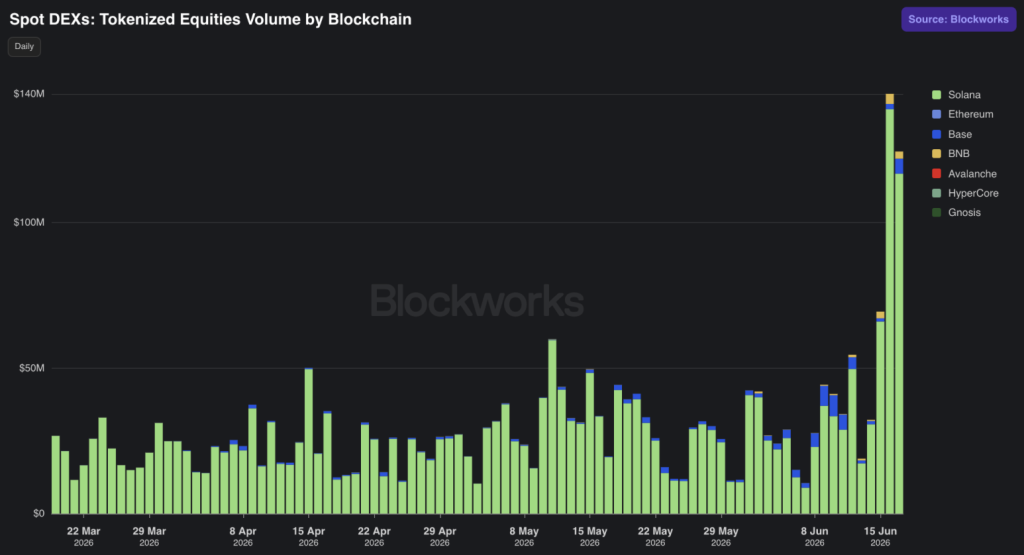This screenshot has height=555, width=1024.
Task: Click the 22 May 2026 x-axis label
Action: pos(655,536)
